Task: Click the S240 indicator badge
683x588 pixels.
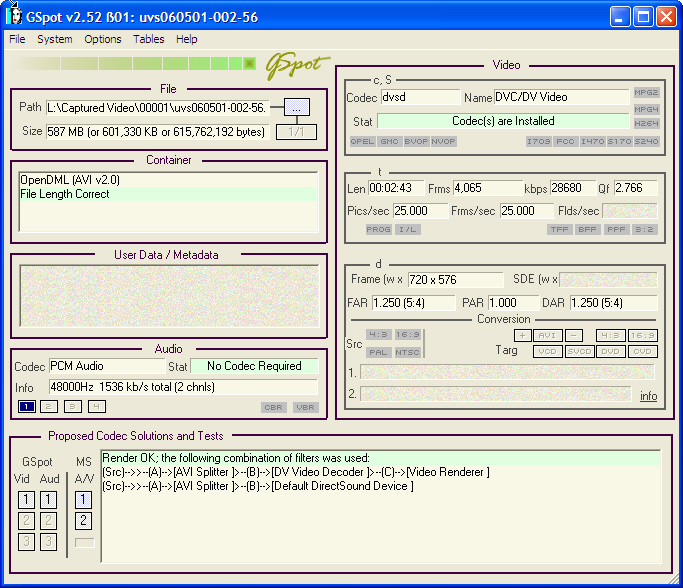Action: pyautogui.click(x=646, y=141)
